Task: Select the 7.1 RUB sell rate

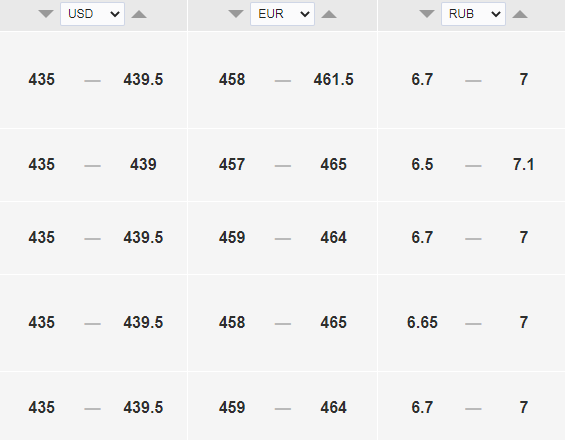Action: pyautogui.click(x=524, y=164)
